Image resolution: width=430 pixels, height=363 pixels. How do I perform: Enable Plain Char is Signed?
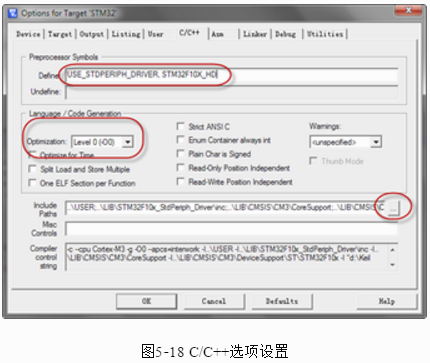click(180, 154)
